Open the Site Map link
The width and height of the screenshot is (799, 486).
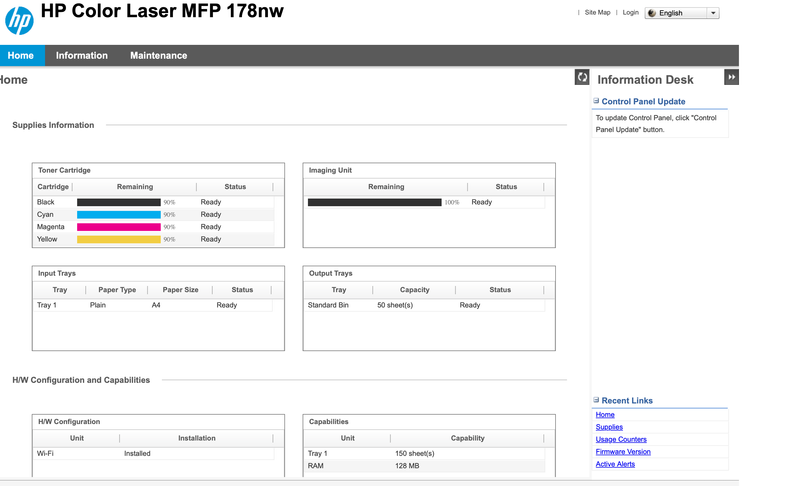pyautogui.click(x=597, y=12)
